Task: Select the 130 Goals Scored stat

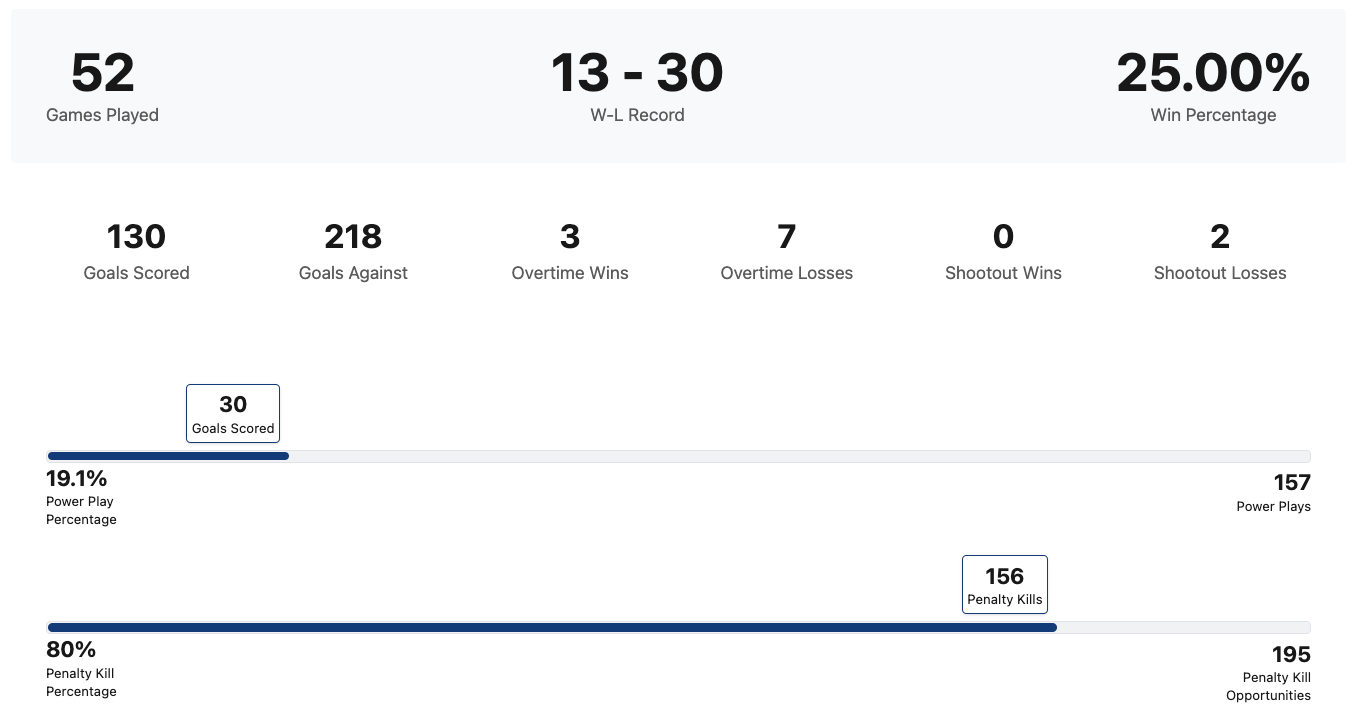Action: 136,237
